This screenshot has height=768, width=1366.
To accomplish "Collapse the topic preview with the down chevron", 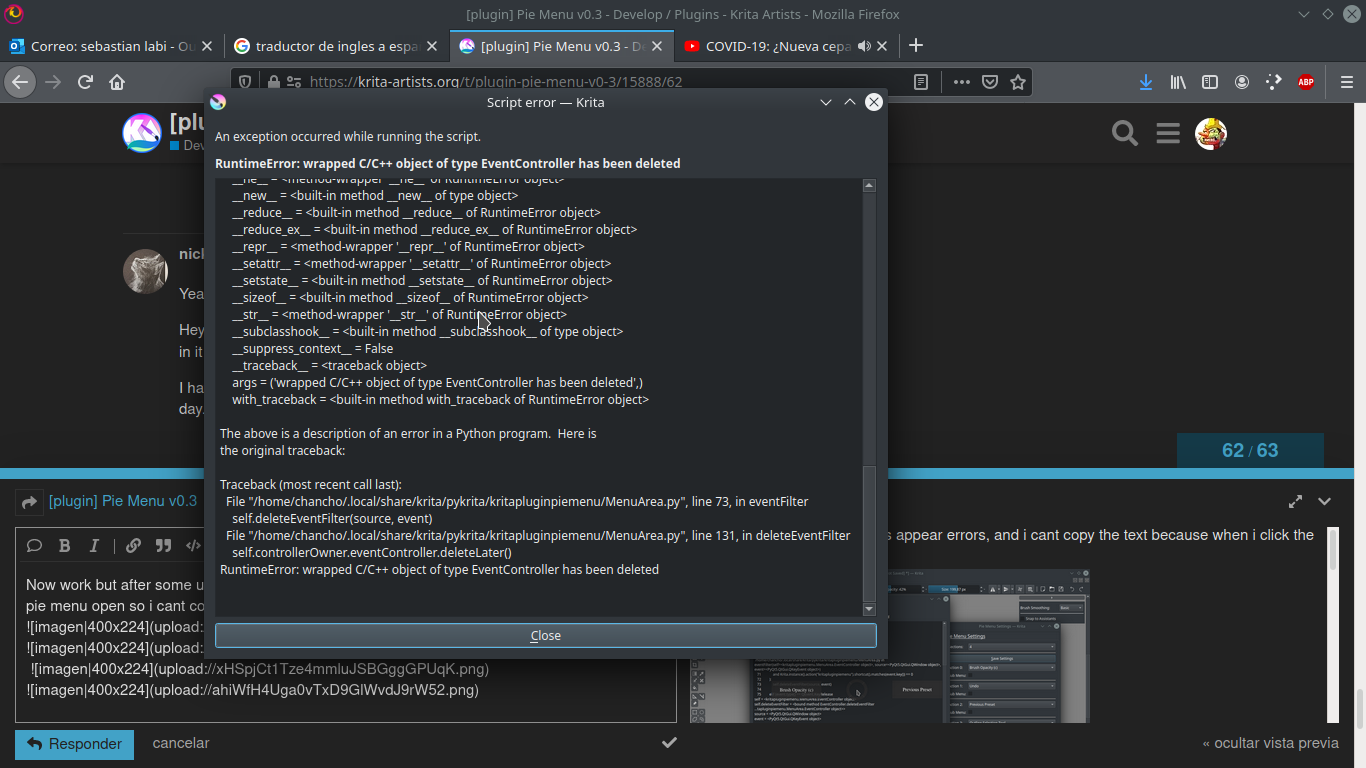I will pos(1324,501).
